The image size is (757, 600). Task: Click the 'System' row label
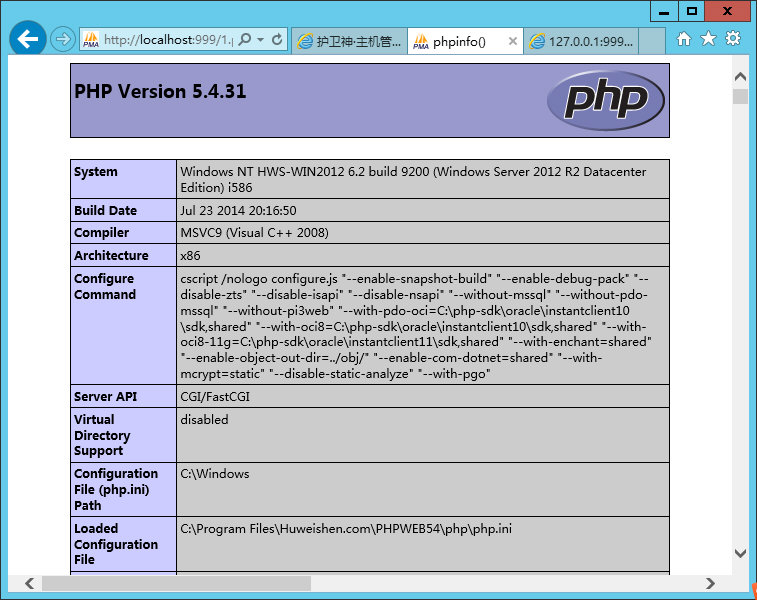pos(96,172)
